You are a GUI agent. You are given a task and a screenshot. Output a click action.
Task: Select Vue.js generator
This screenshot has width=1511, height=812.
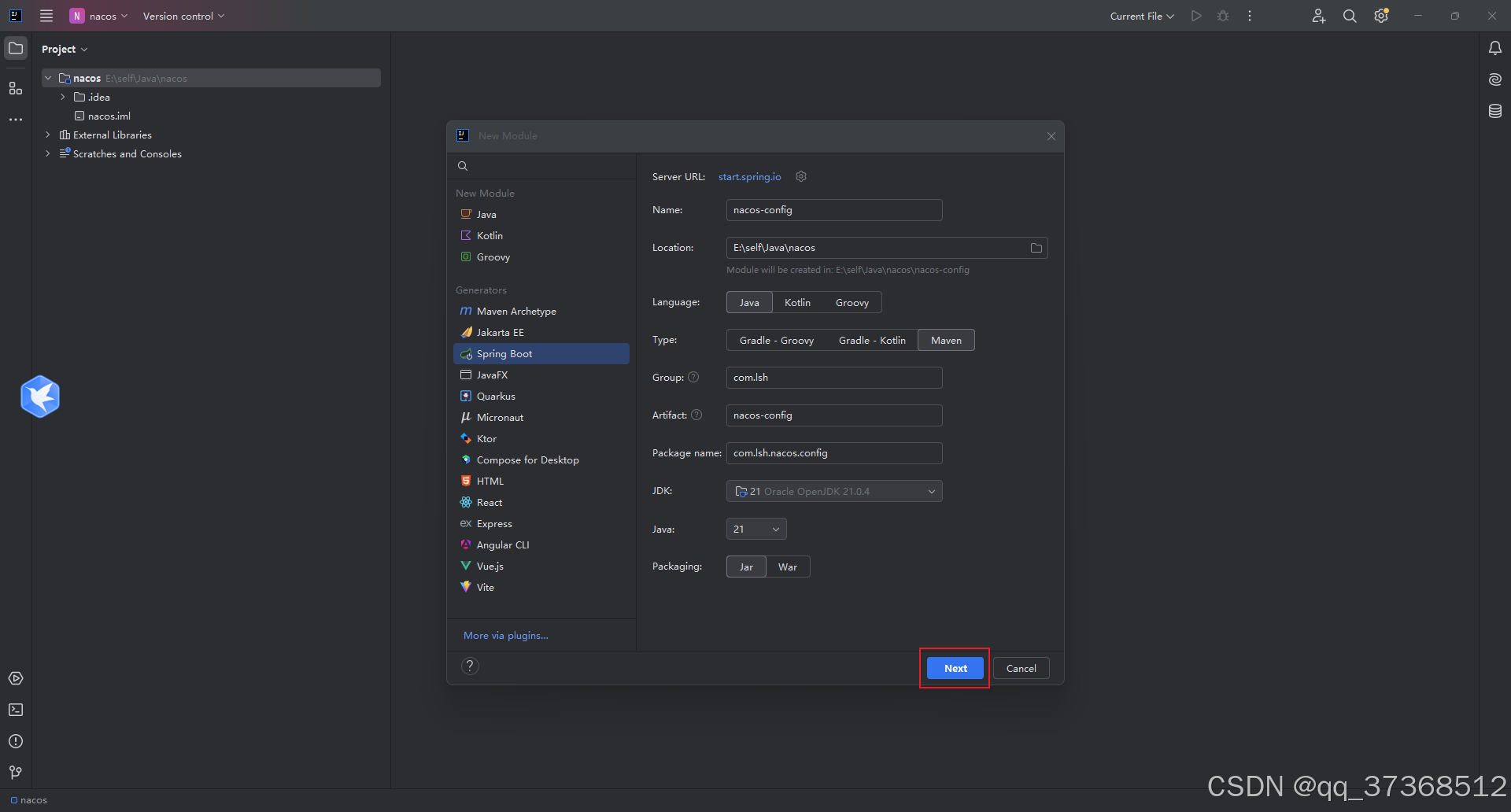click(x=541, y=566)
